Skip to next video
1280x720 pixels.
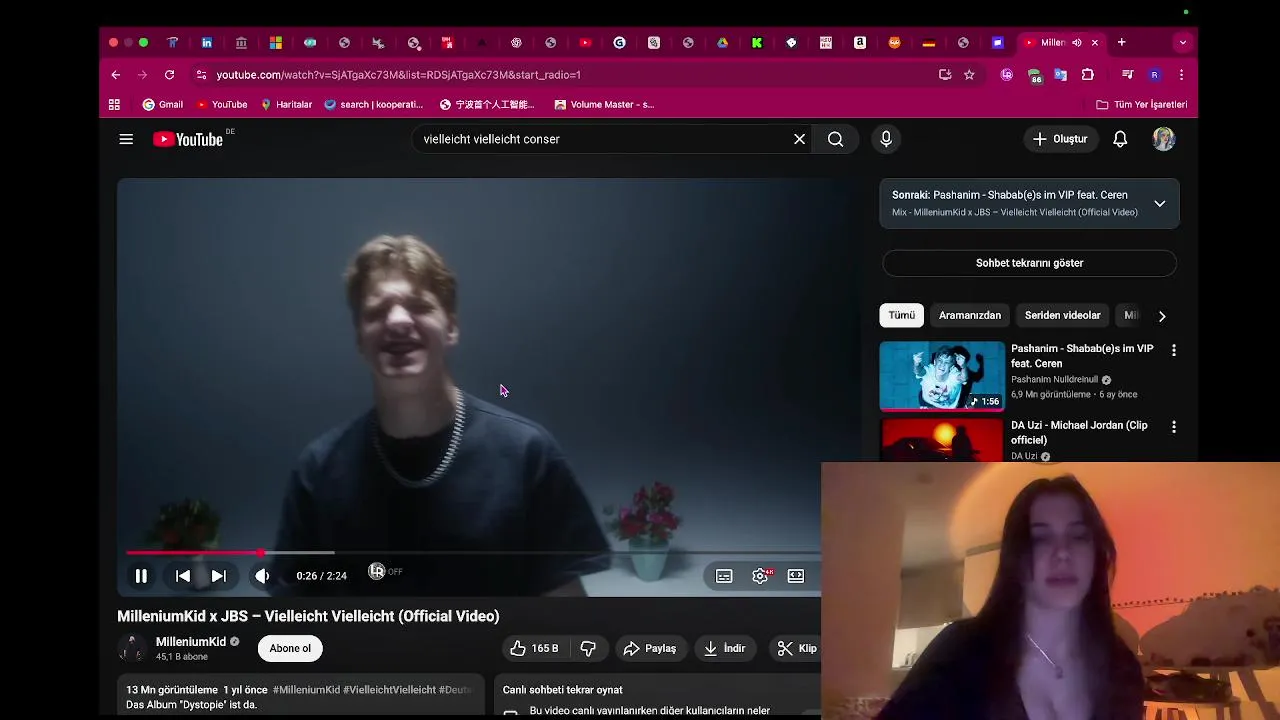218,576
